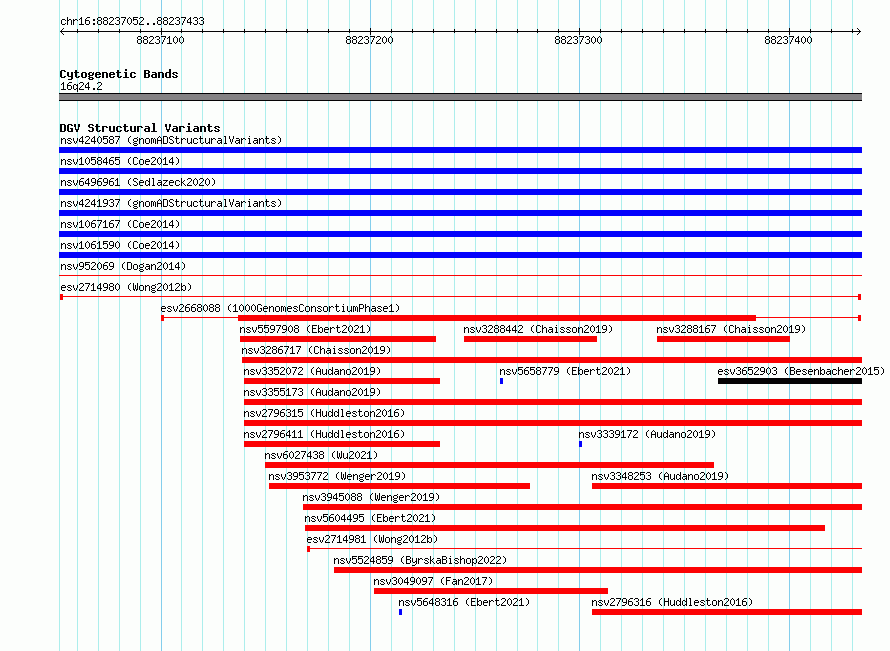
Task: Select nsv5604495 (Ebert2021) label
Action: 370,518
